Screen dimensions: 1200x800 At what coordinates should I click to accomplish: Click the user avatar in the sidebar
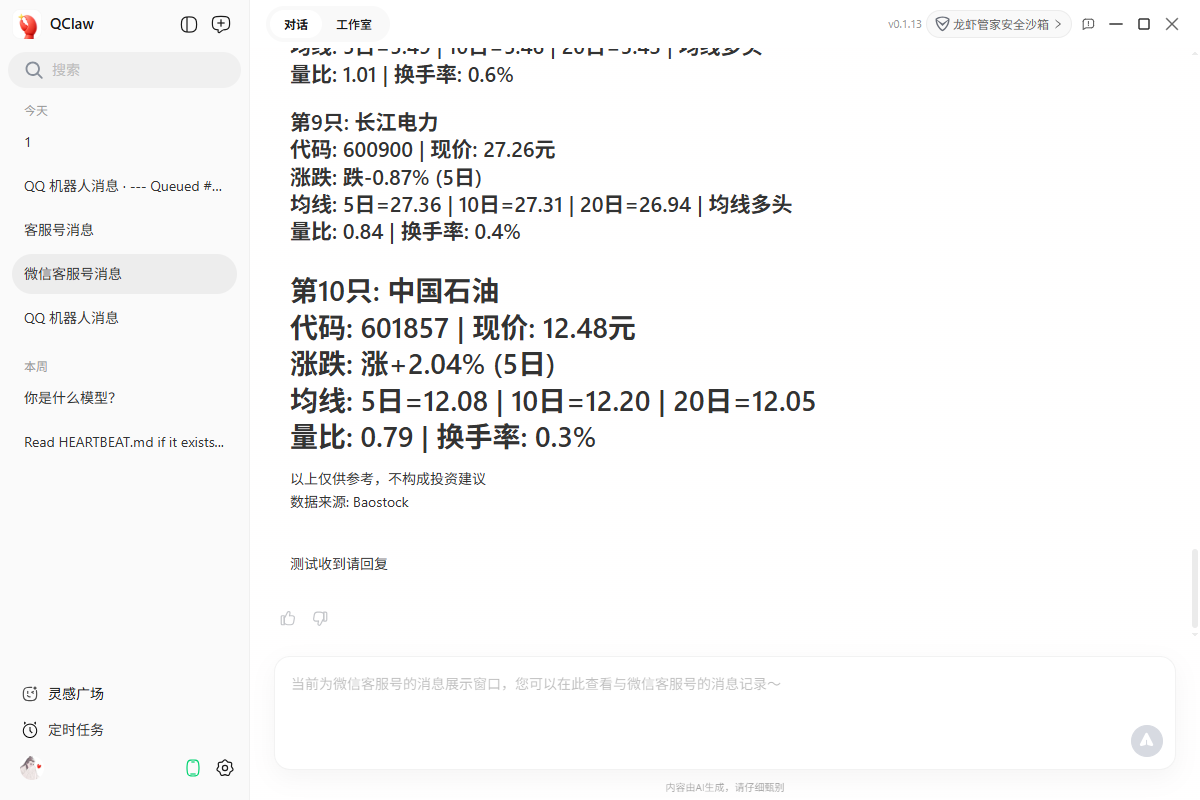[31, 767]
